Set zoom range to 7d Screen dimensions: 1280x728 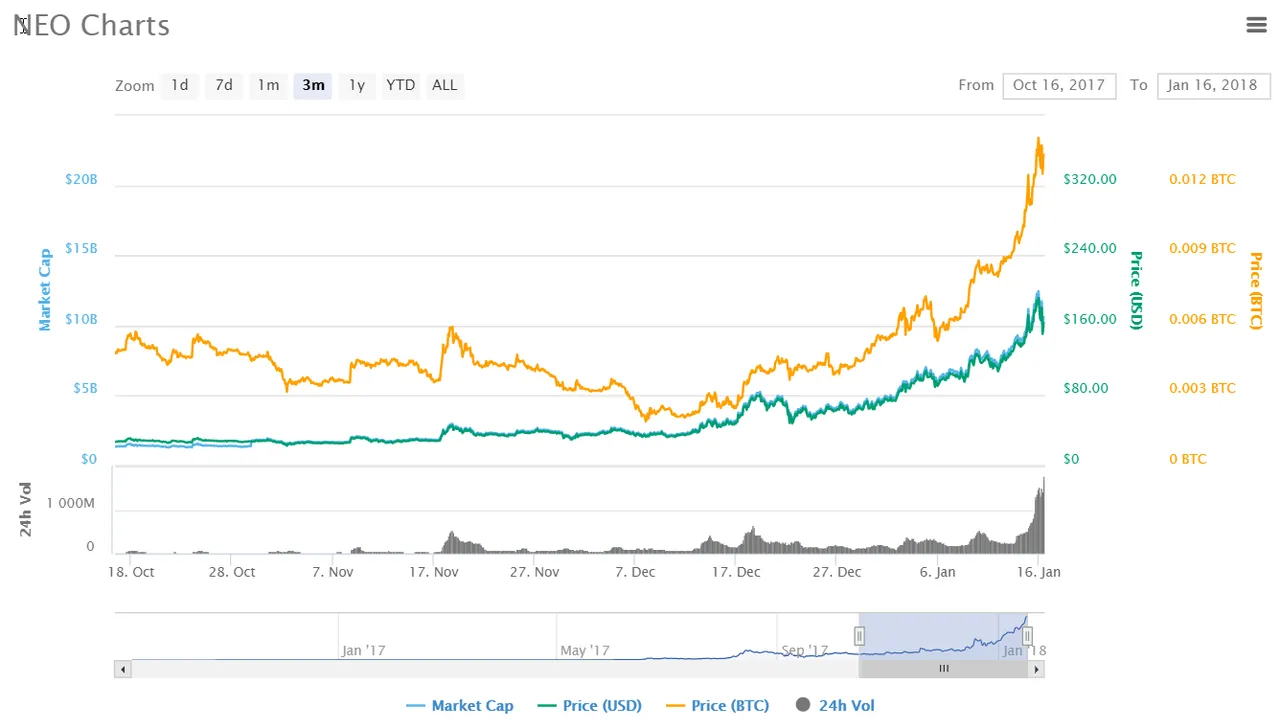tap(224, 85)
